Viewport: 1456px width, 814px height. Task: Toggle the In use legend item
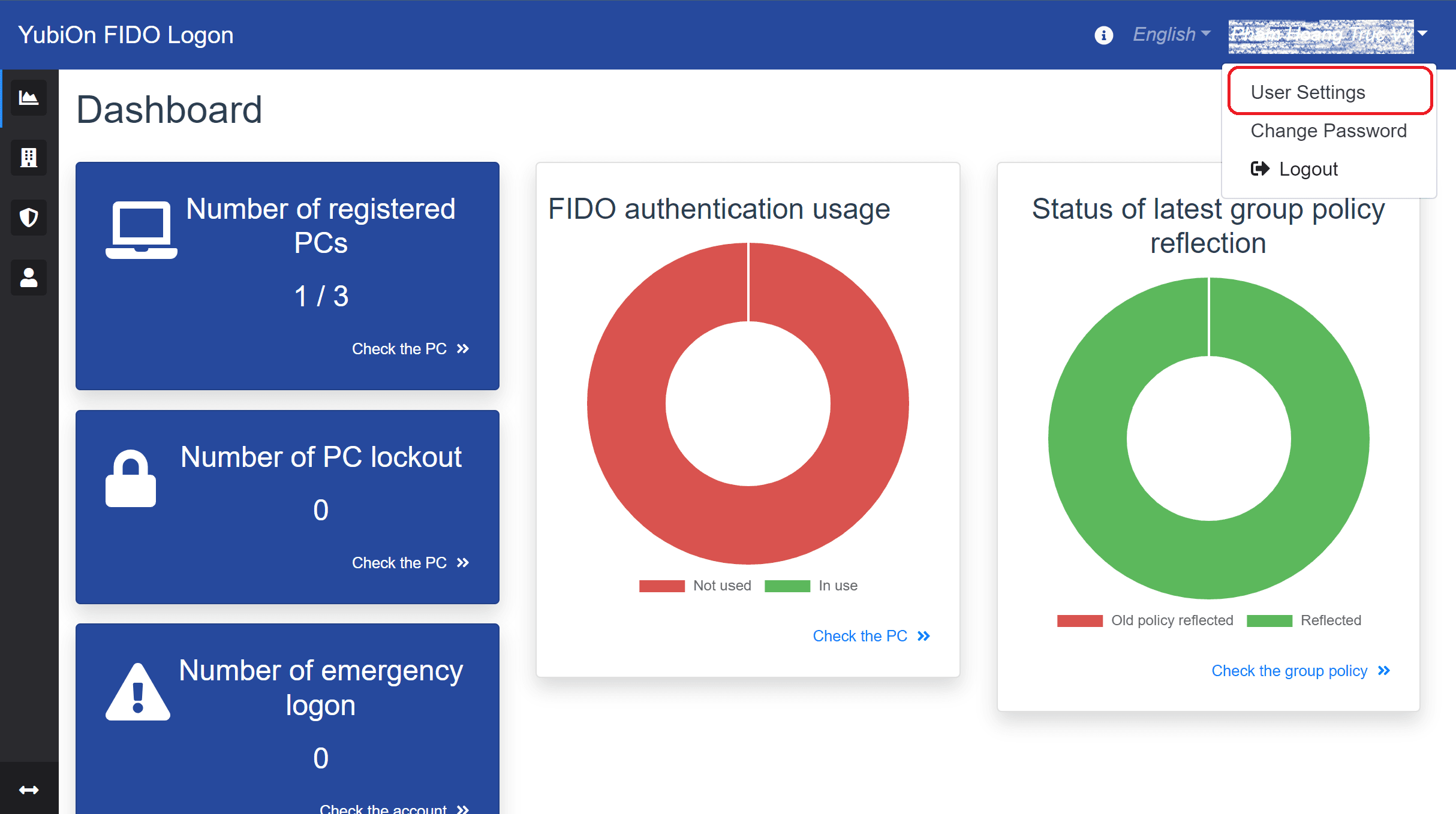click(811, 586)
